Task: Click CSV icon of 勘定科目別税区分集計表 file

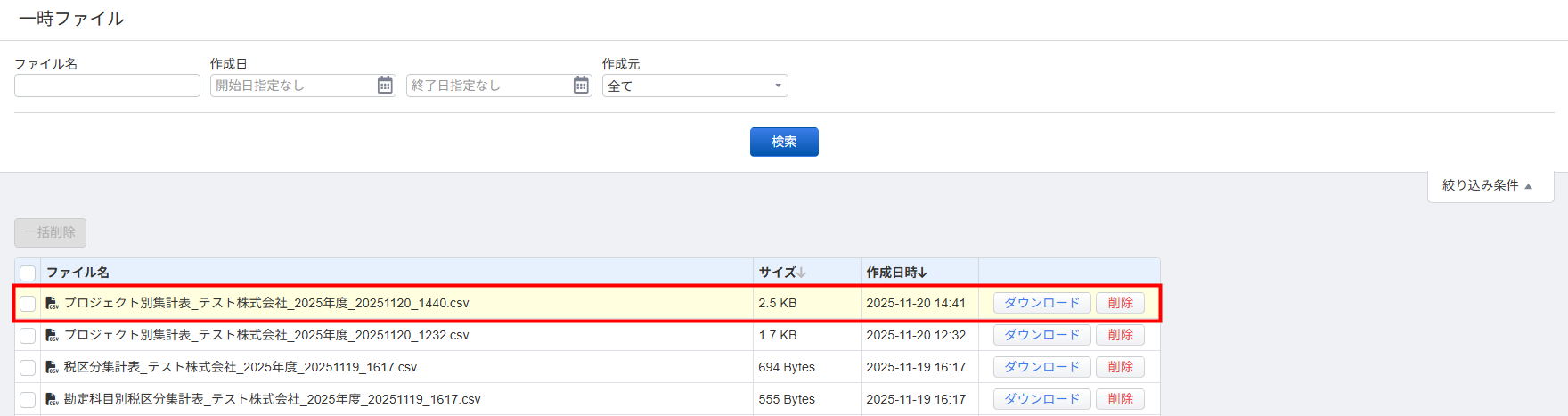Action: pos(53,400)
